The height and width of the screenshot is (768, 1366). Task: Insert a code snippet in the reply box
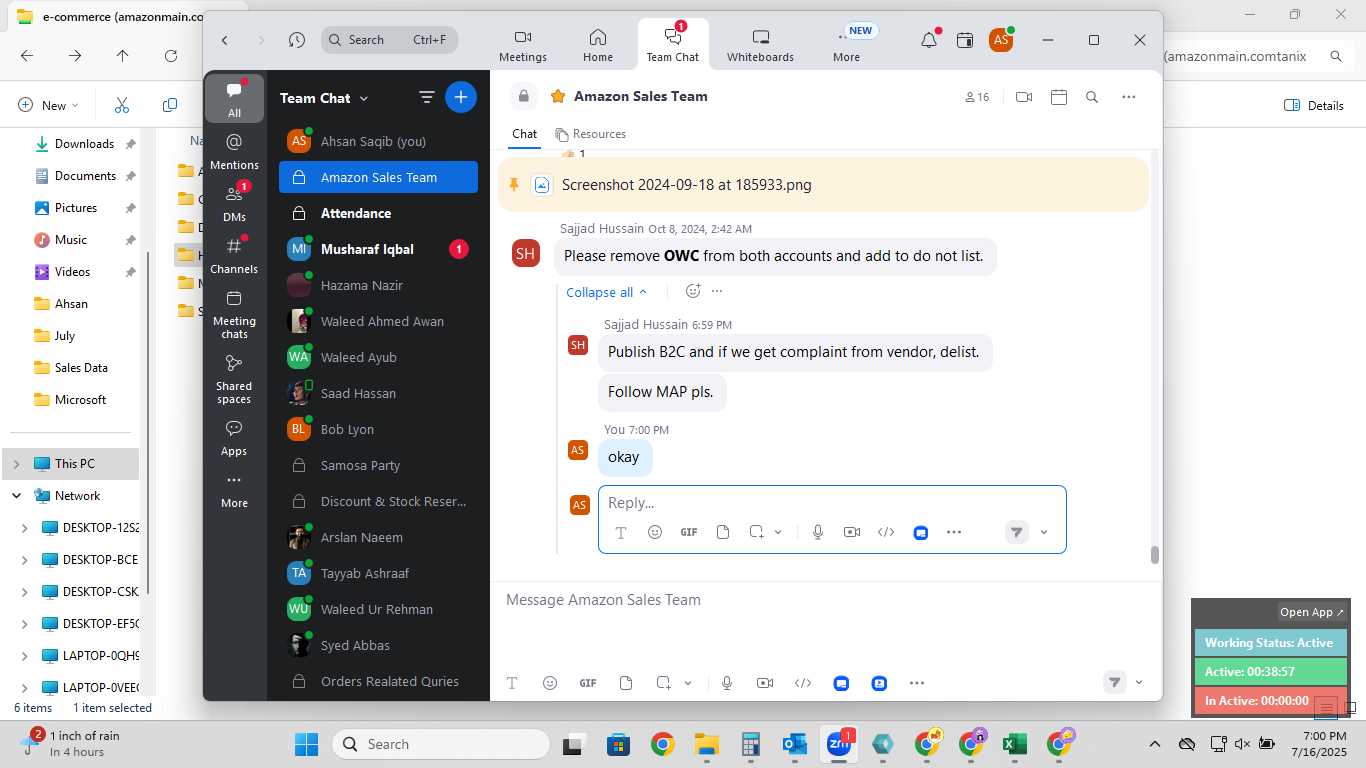point(886,532)
